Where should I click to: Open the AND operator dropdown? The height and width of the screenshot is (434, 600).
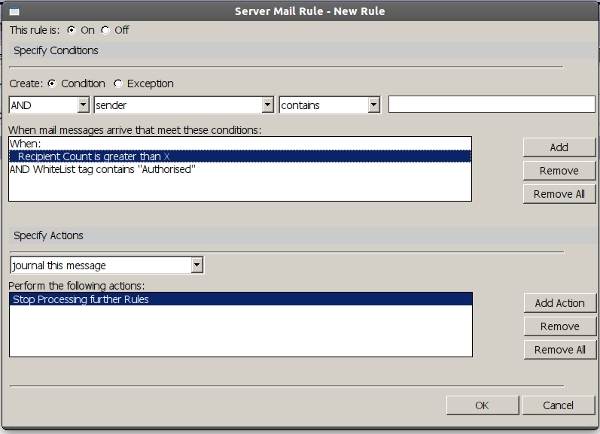tap(82, 104)
